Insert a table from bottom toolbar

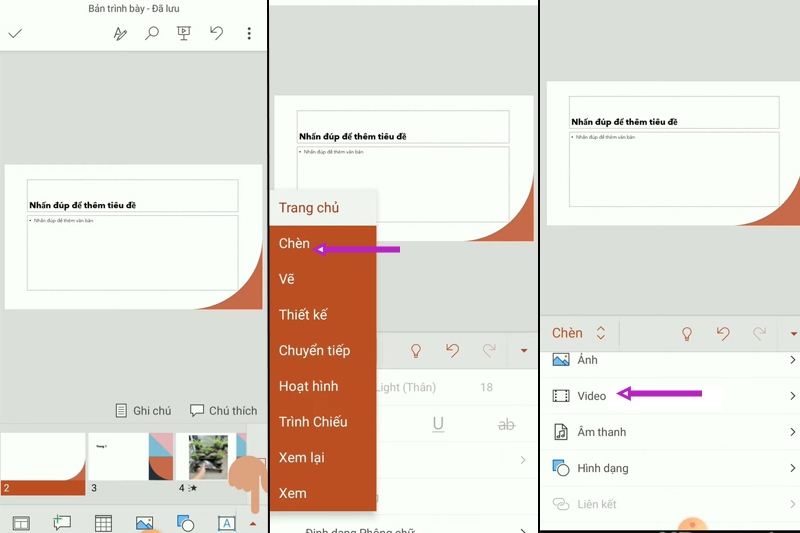pyautogui.click(x=103, y=523)
